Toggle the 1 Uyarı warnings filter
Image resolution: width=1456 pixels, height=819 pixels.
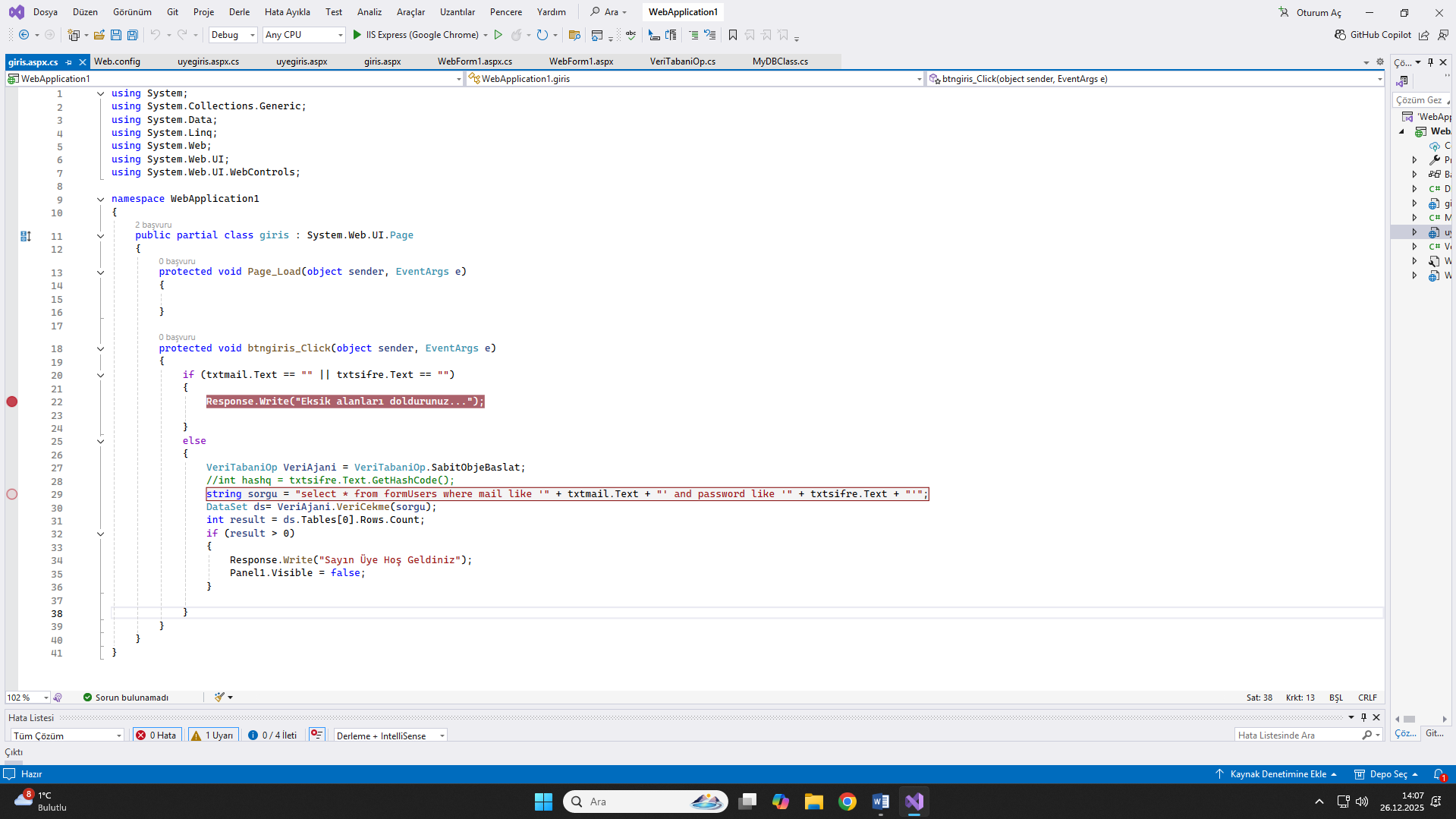coord(213,736)
